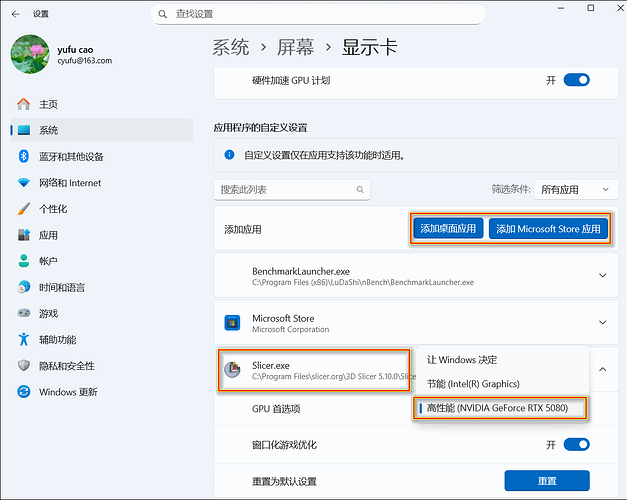Click the globe clock icon for 时间和语言
627x500 pixels.
point(24,287)
